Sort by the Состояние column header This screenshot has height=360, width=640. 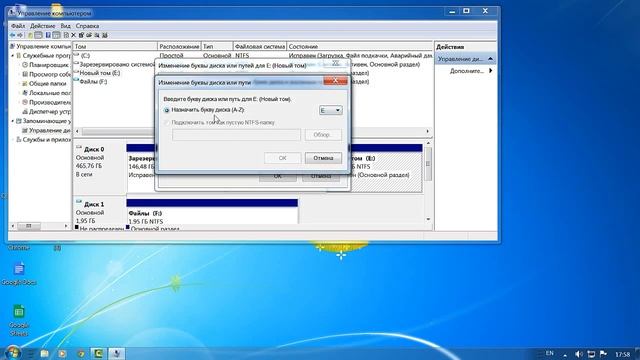[x=360, y=47]
